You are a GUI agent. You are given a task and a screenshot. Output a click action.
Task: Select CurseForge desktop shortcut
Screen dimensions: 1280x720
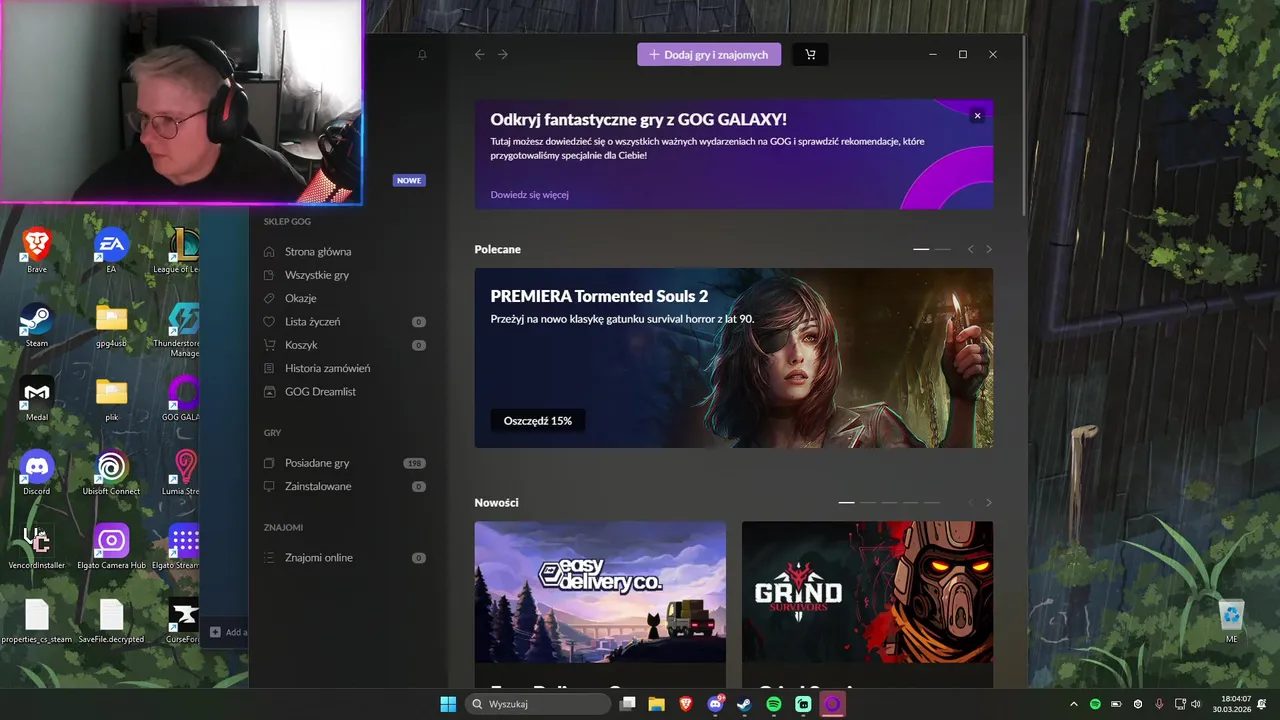[x=183, y=620]
